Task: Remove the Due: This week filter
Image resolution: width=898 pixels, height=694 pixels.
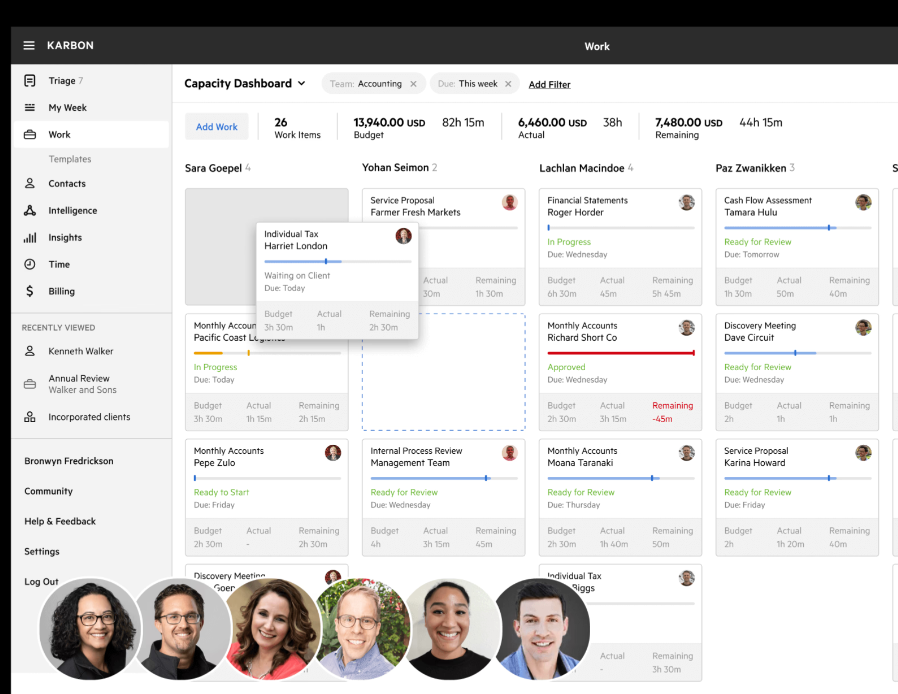Action: click(x=508, y=84)
